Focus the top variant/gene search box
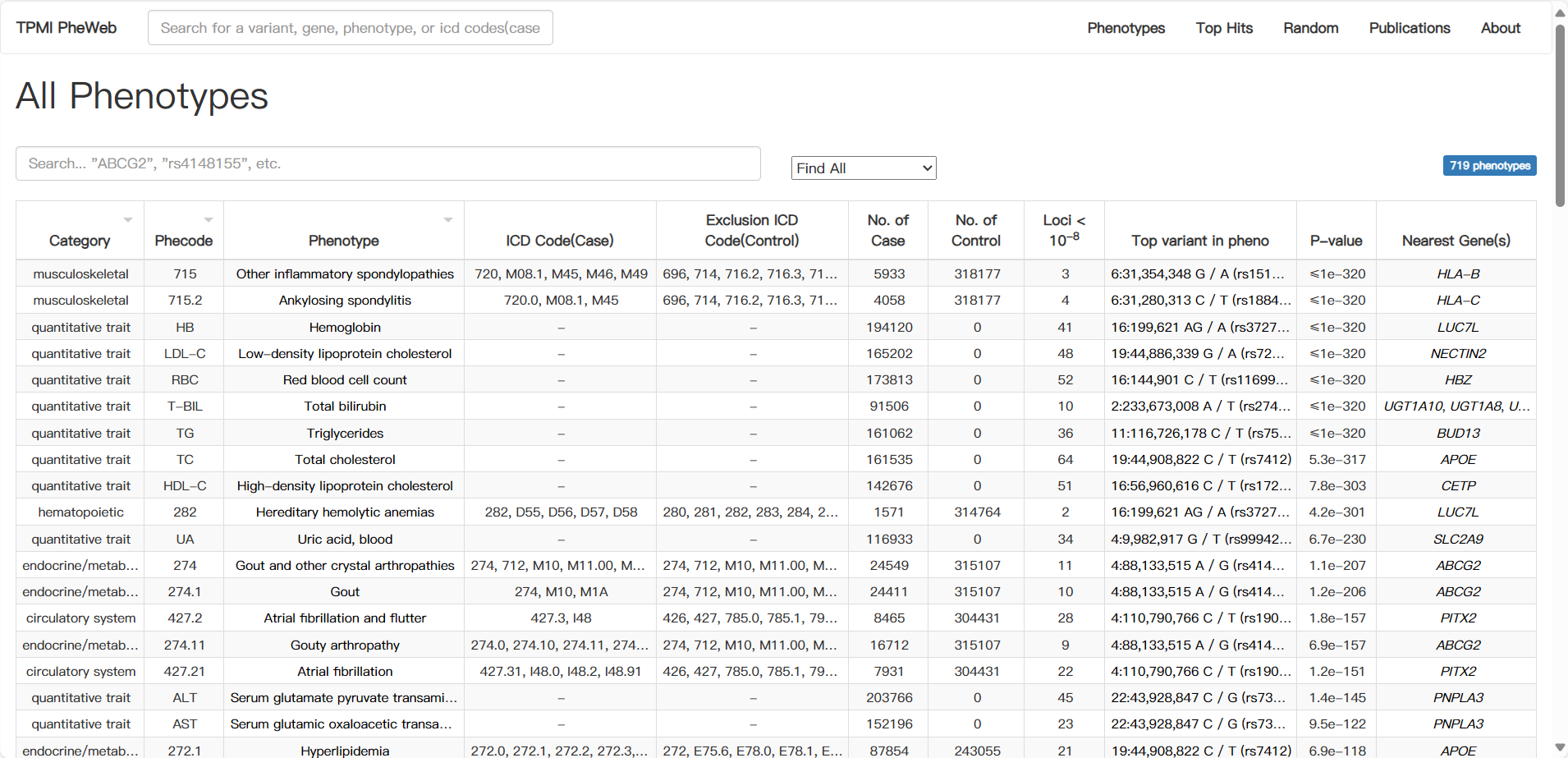 click(351, 28)
